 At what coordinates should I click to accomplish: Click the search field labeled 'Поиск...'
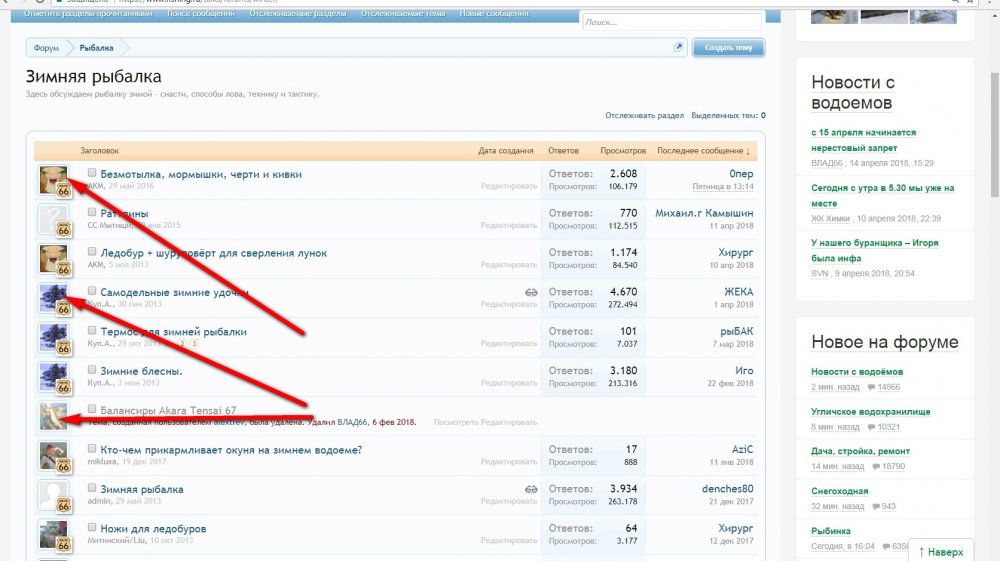tap(672, 22)
